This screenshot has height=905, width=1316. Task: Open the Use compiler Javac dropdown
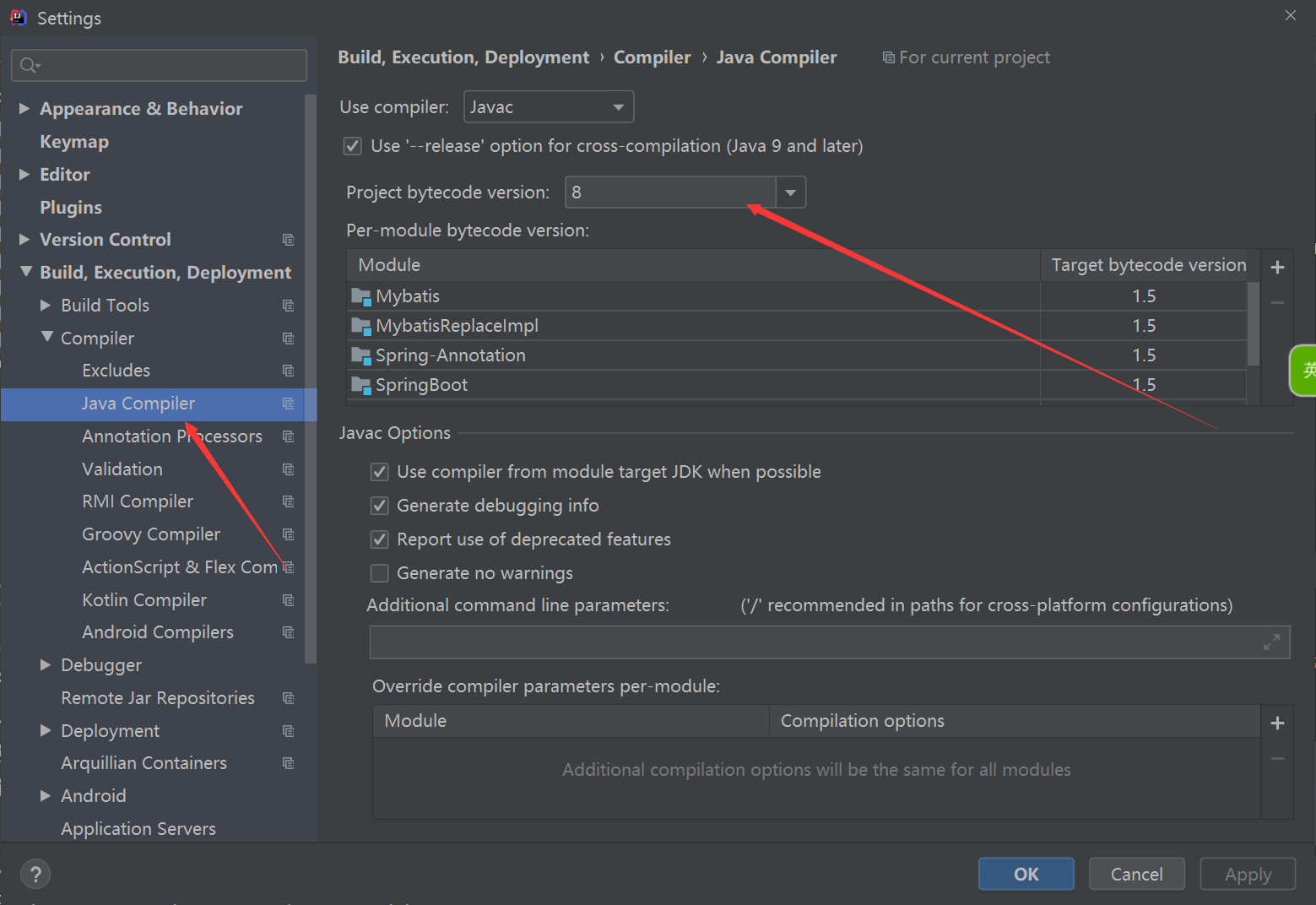tap(549, 107)
